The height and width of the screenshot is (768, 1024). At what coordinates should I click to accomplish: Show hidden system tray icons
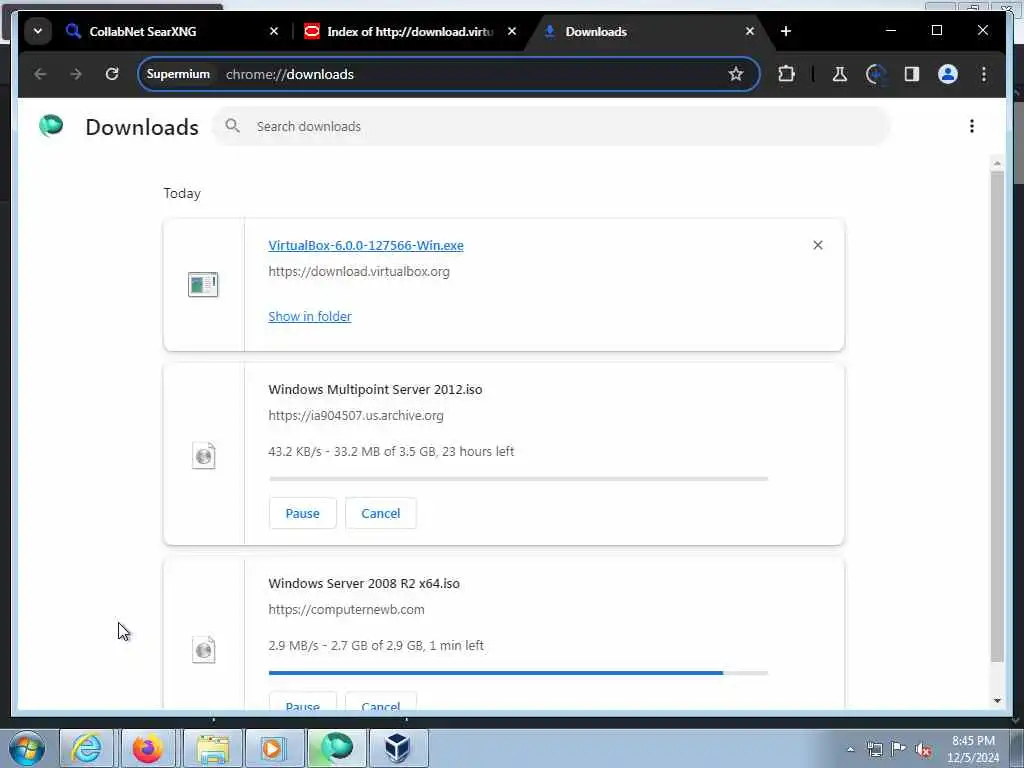[850, 750]
